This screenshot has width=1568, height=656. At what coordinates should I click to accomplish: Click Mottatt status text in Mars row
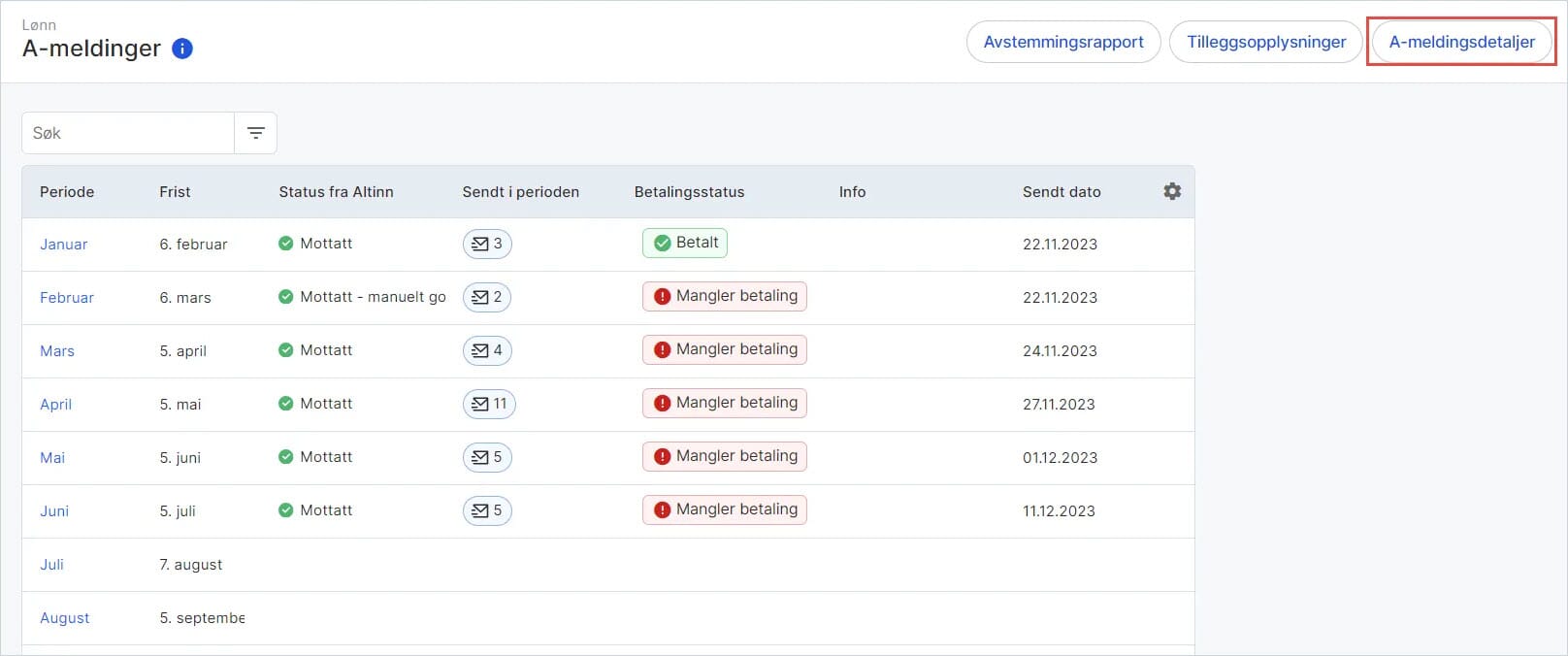pyautogui.click(x=326, y=350)
